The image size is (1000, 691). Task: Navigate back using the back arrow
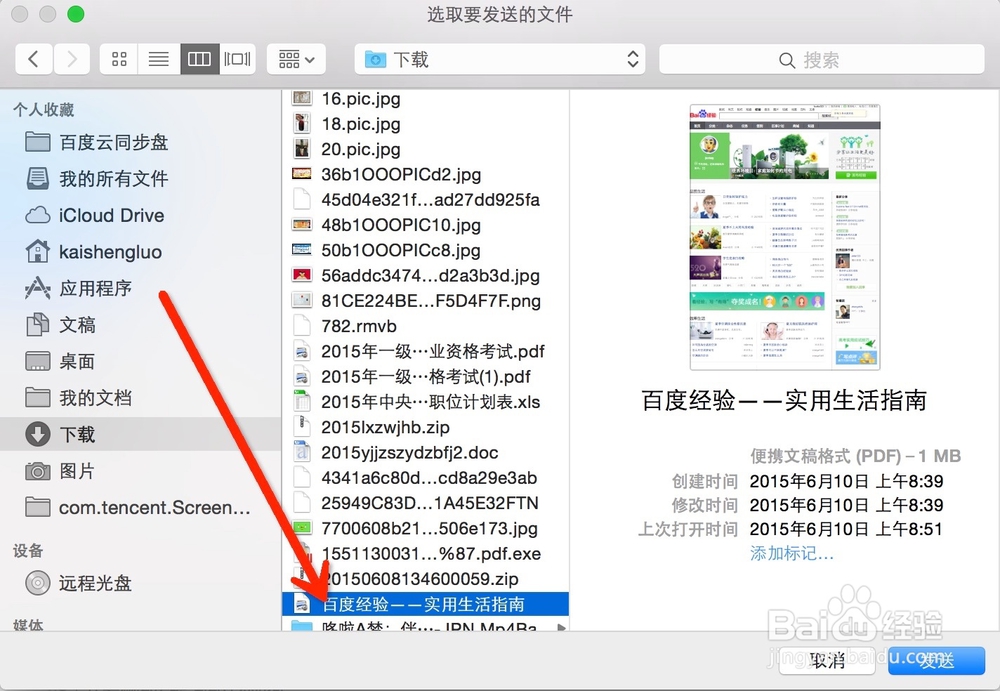click(33, 58)
